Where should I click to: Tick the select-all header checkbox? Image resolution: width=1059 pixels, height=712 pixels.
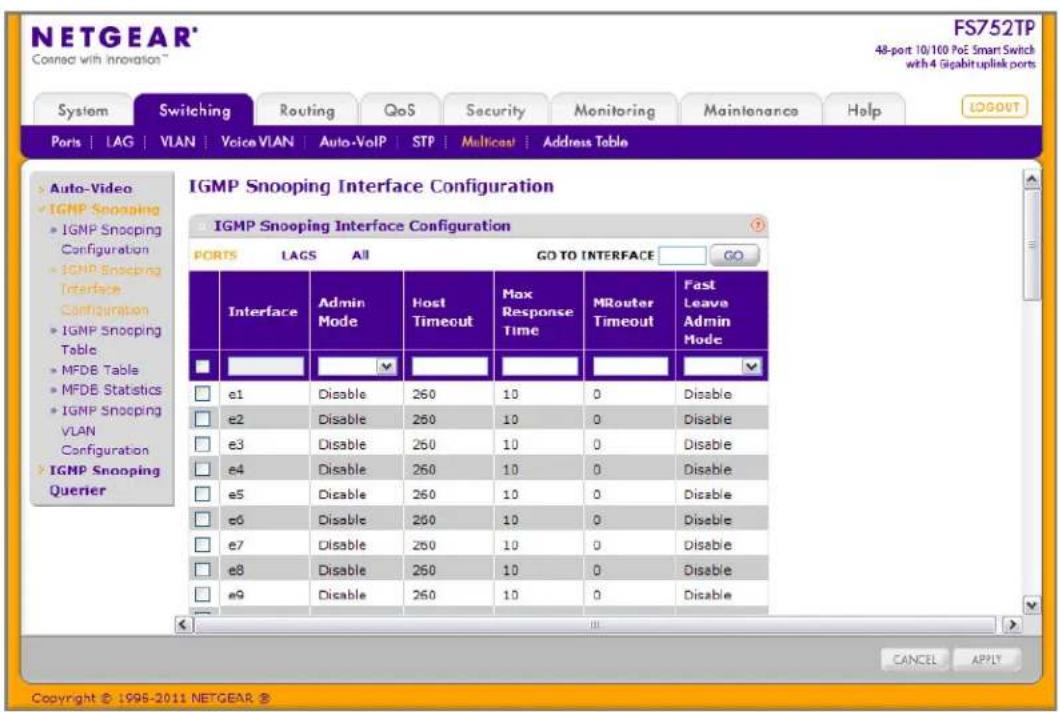point(203,366)
